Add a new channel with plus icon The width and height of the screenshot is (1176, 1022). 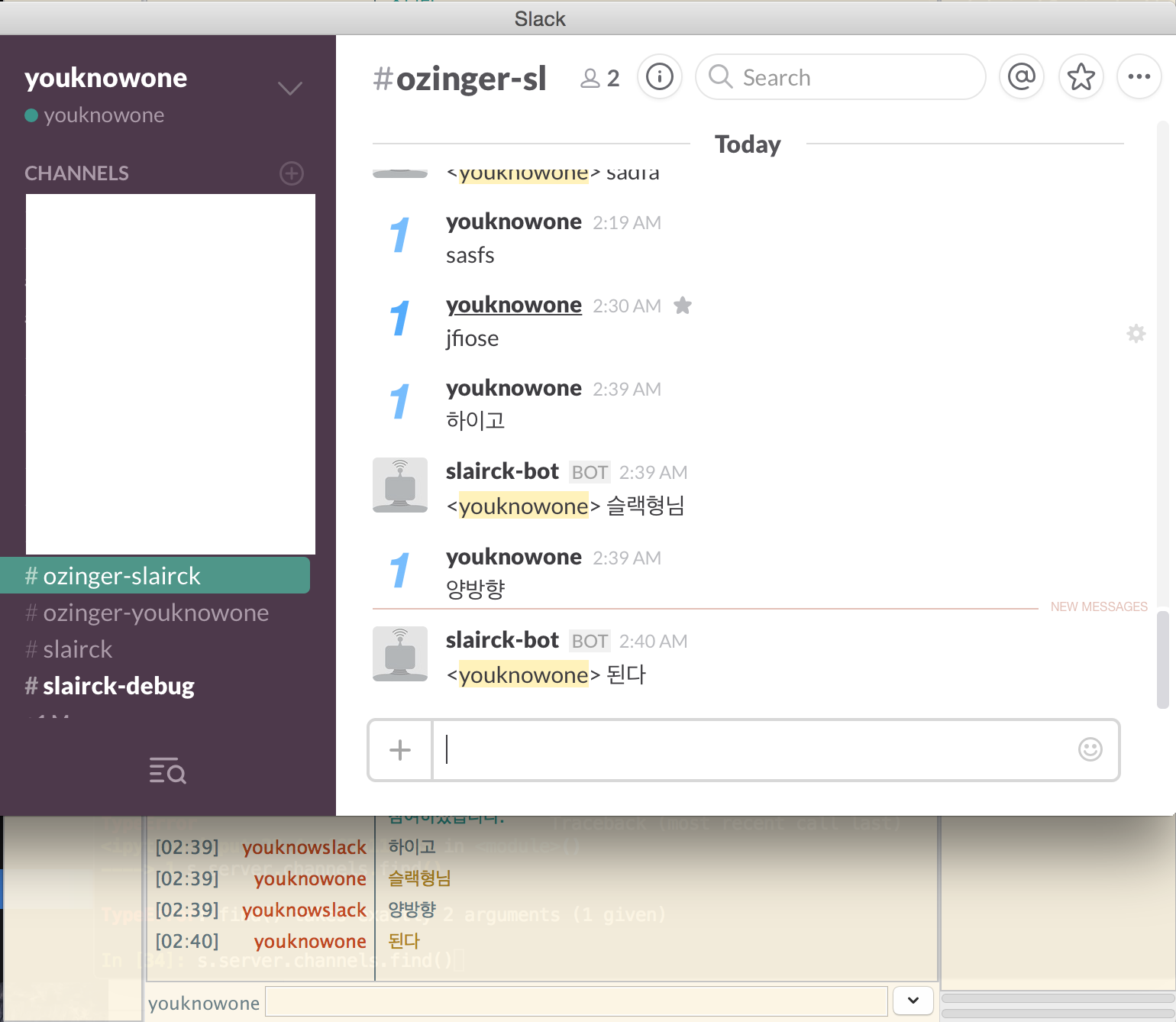point(292,173)
